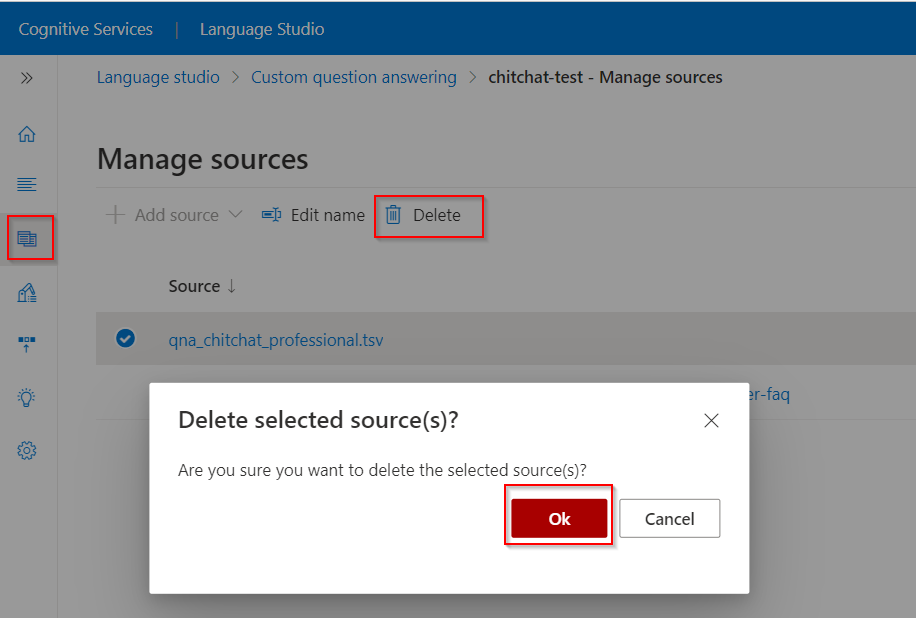916x618 pixels.
Task: Confirm deletion with the Ok button
Action: coord(559,519)
